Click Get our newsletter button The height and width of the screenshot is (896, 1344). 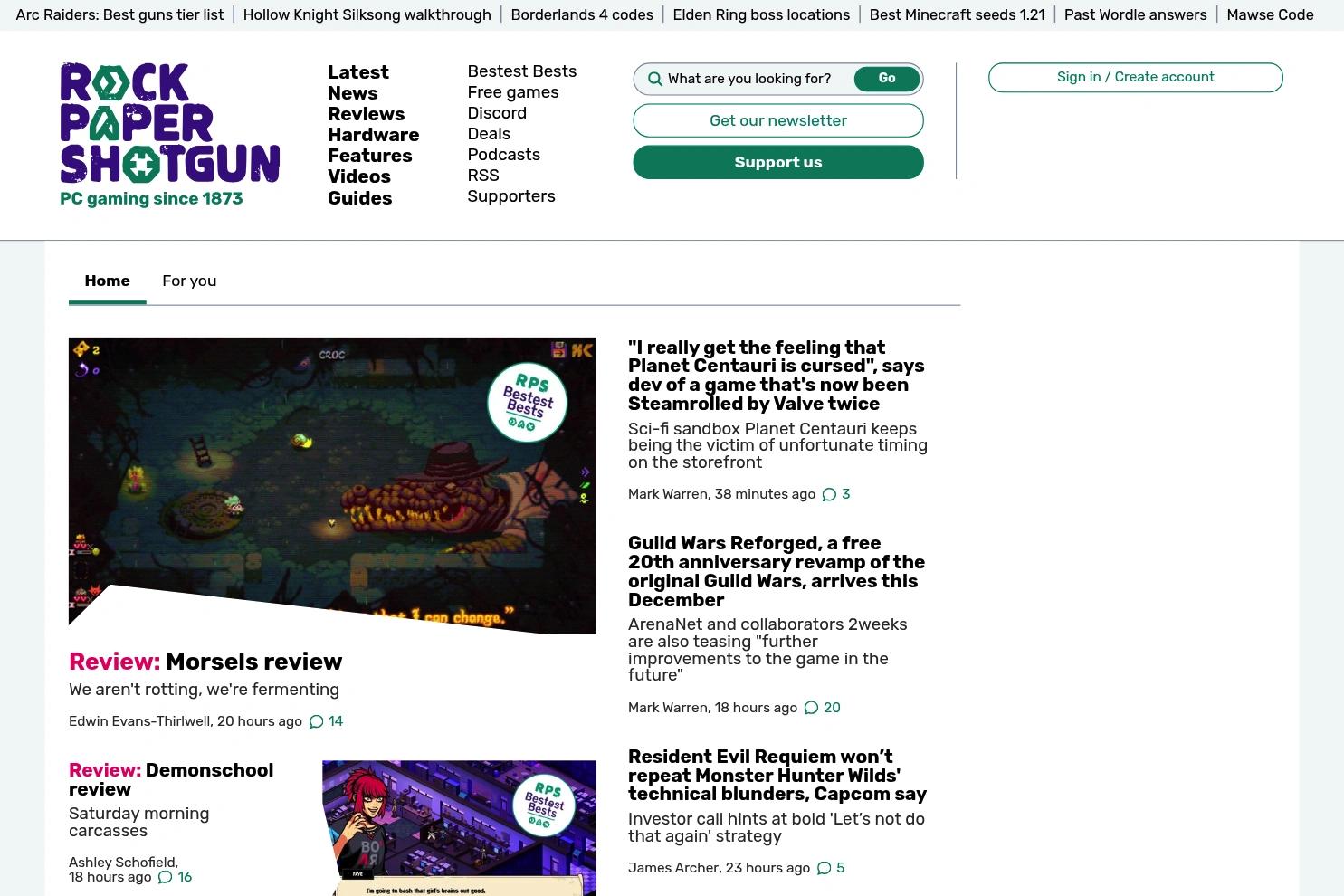click(x=778, y=120)
